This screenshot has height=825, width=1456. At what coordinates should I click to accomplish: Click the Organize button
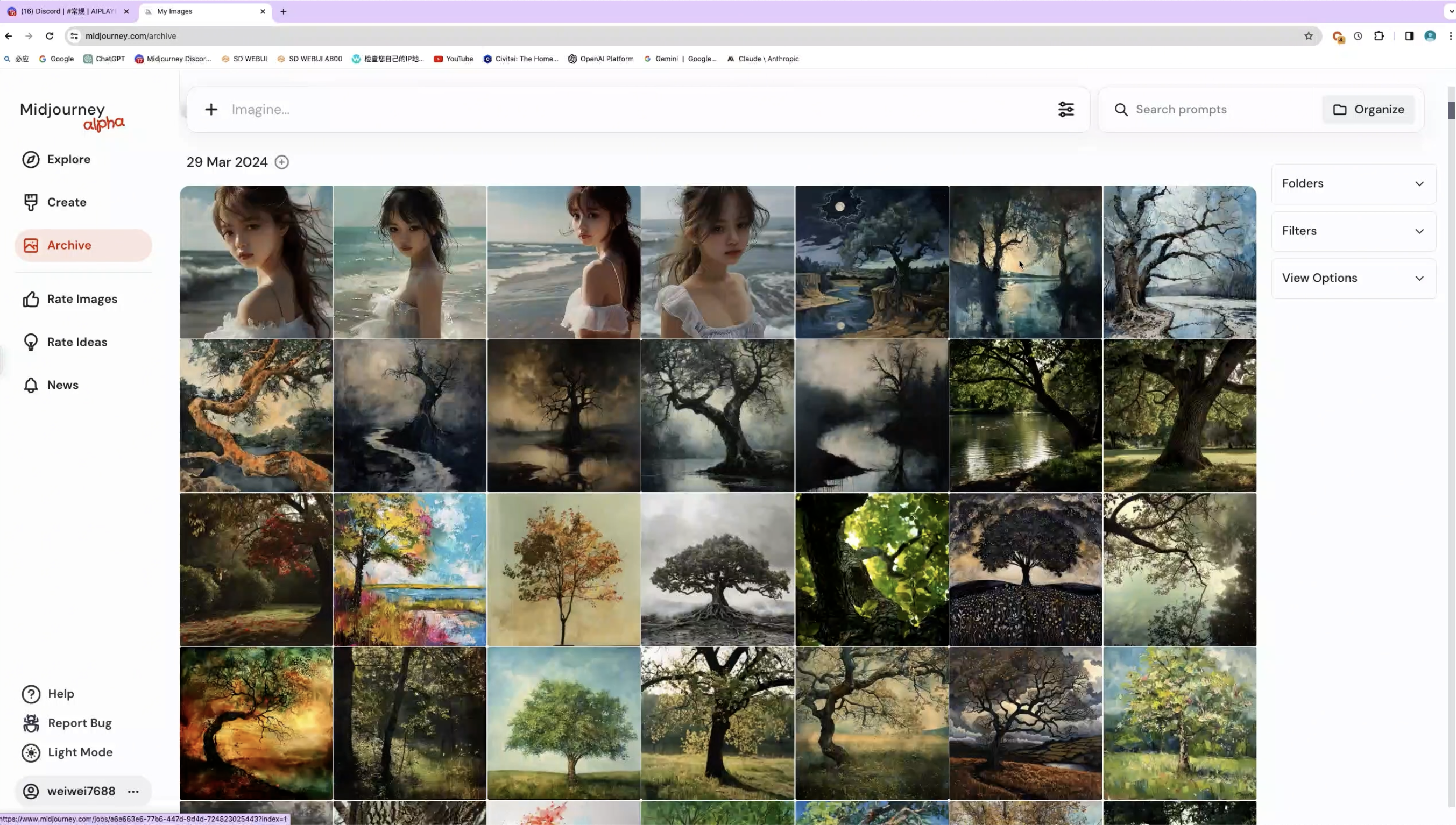pos(1368,109)
